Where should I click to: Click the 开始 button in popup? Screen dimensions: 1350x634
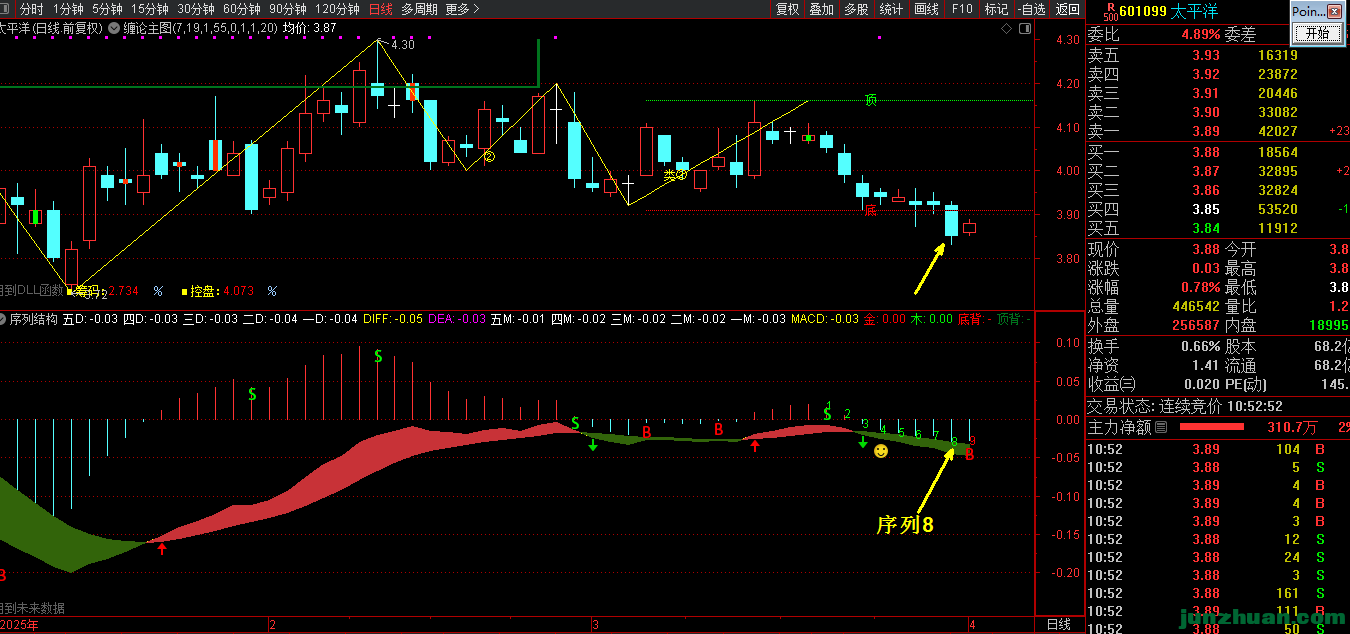[1312, 33]
